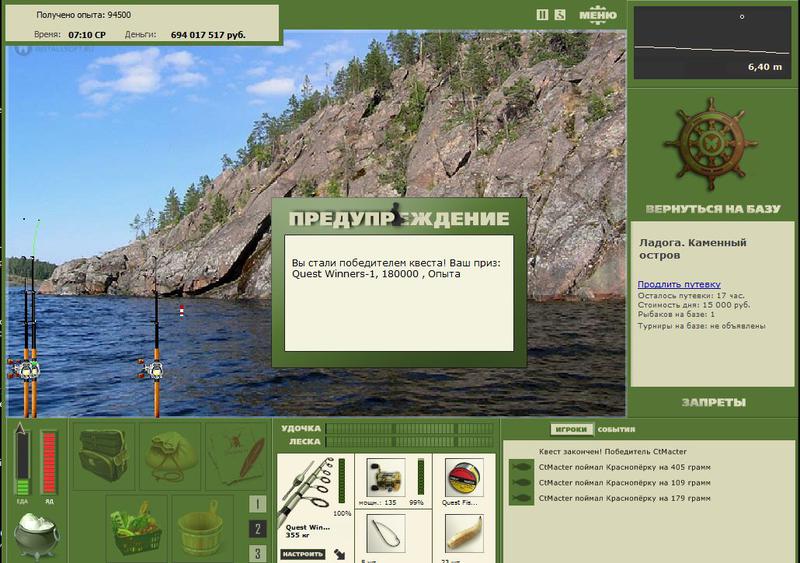
Task: Click the money amount 694 017 517 руб.
Action: [x=208, y=35]
